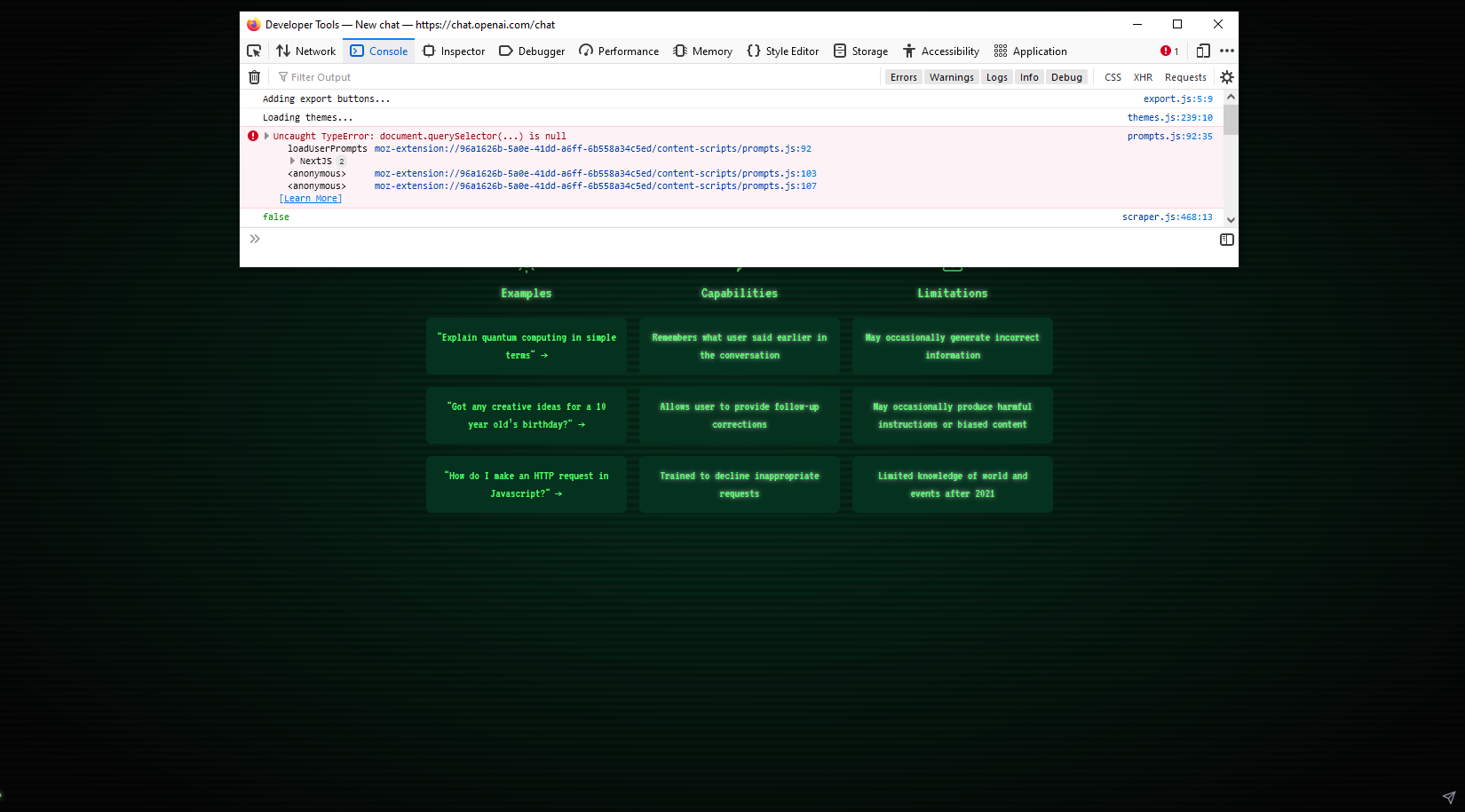Enable the Errors filter
Screen dimensions: 1465x812
tap(903, 77)
